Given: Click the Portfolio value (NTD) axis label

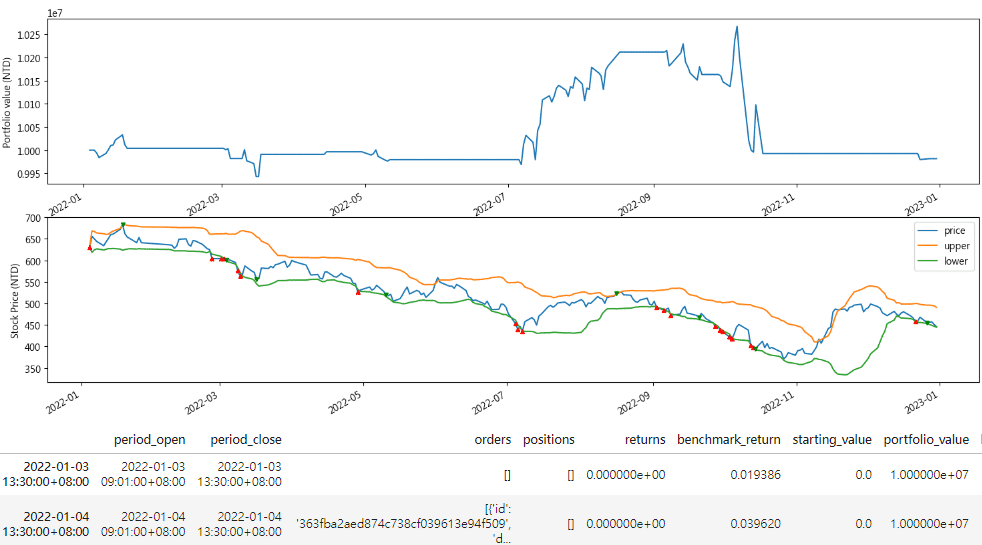Looking at the screenshot, I should pos(8,103).
